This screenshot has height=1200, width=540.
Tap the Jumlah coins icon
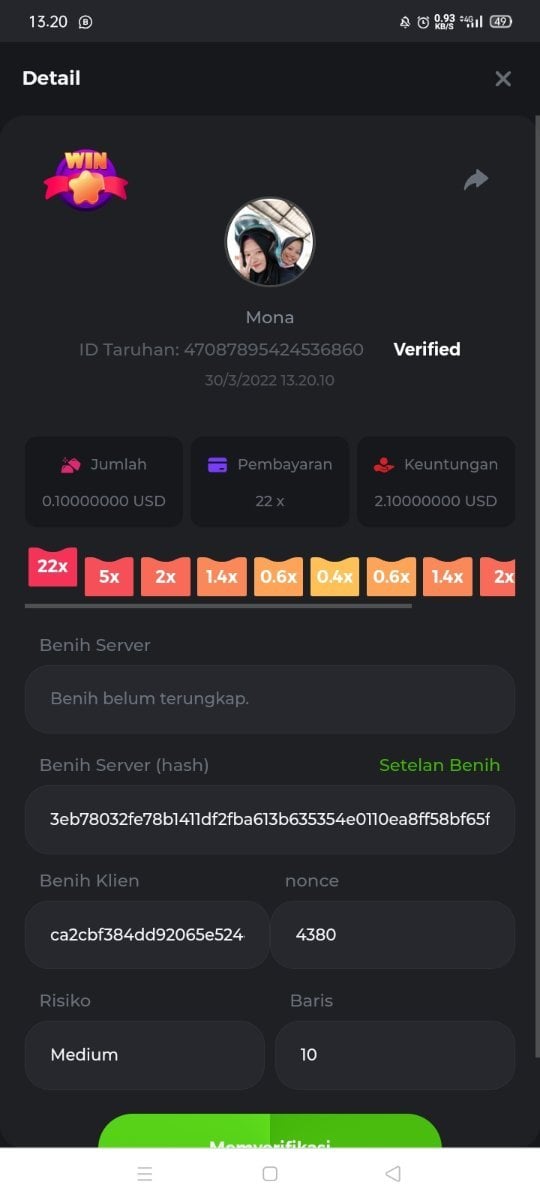[x=71, y=464]
